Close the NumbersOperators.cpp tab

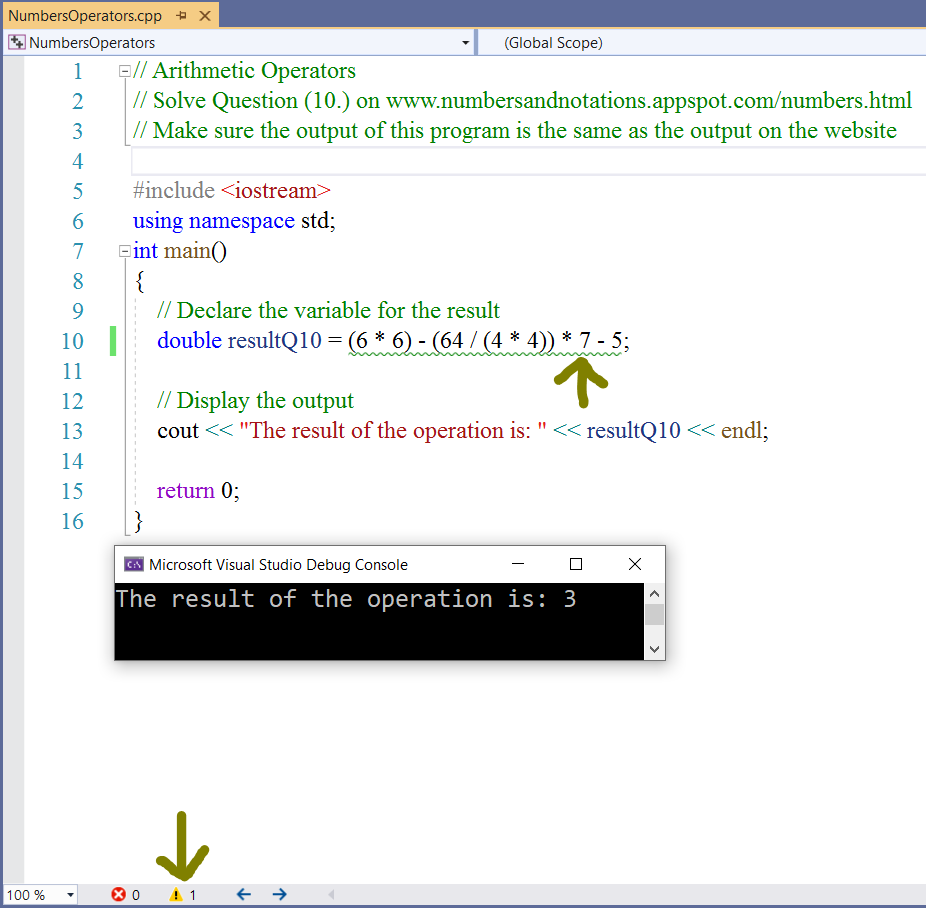(205, 16)
